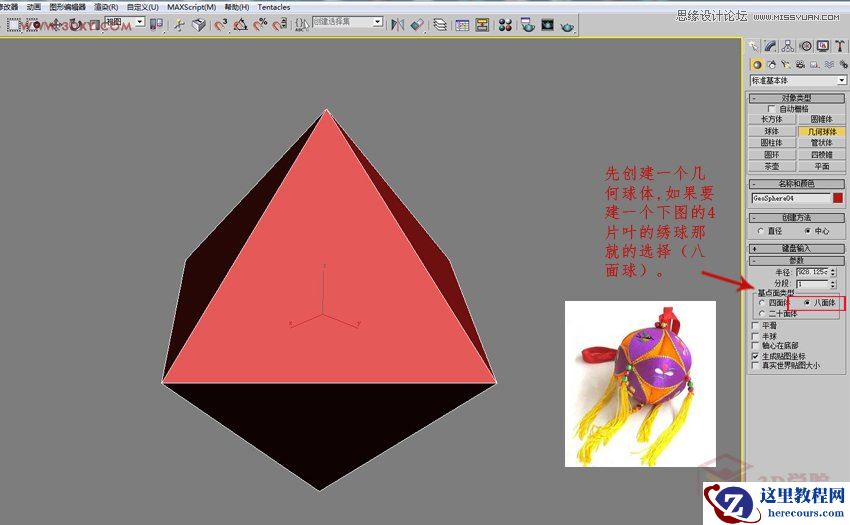
Task: Enable the 自动栅格 checkbox
Action: (772, 109)
